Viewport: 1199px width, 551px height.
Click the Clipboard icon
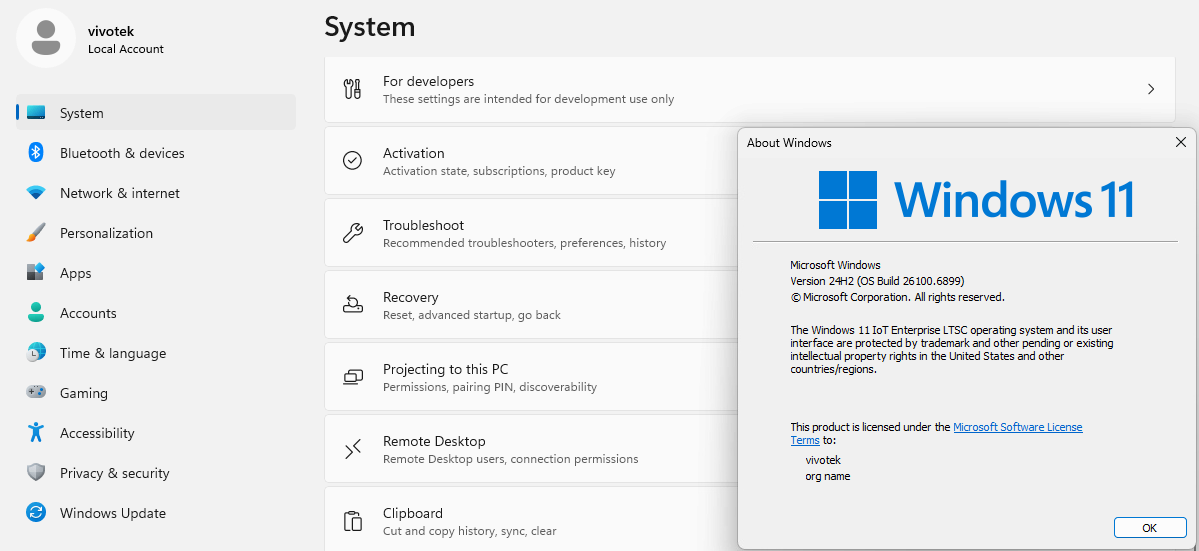point(353,521)
